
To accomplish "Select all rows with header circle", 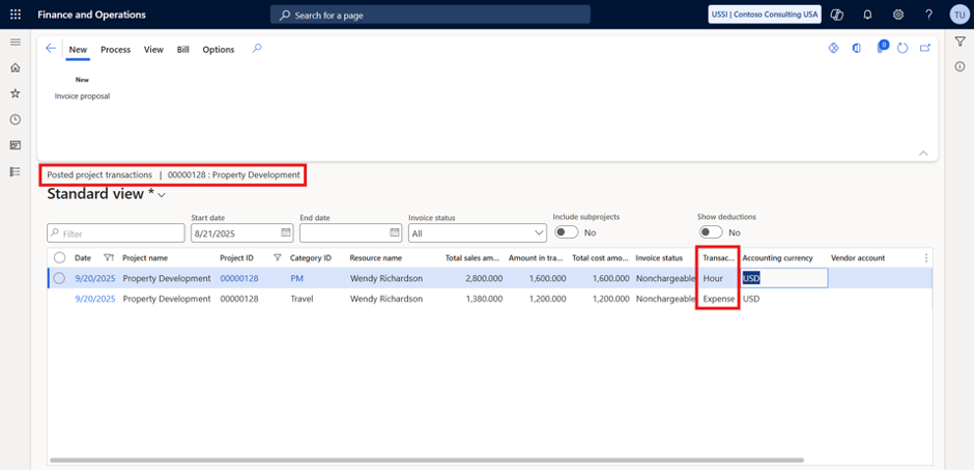I will [60, 258].
